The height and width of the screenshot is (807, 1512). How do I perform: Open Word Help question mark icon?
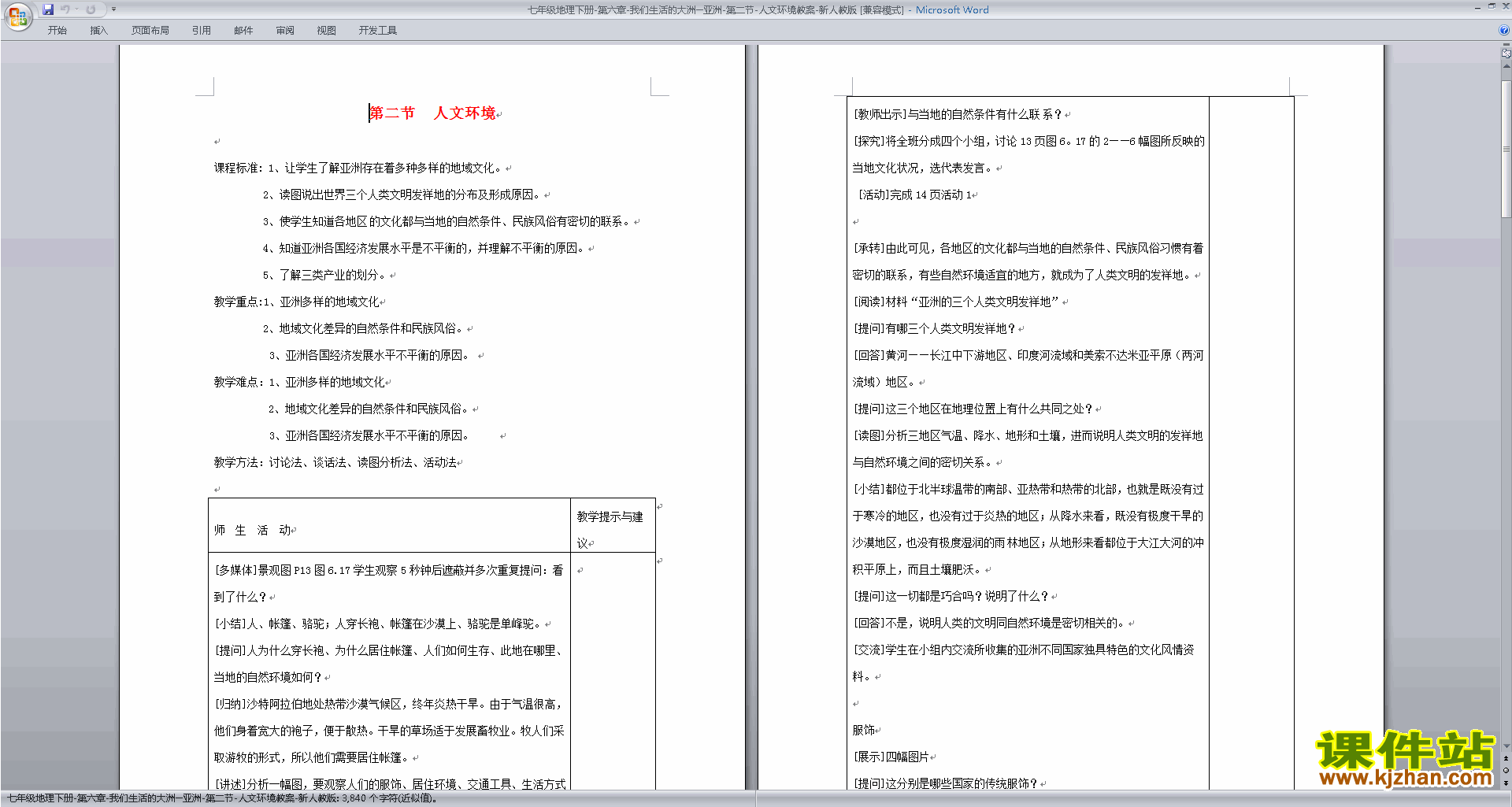(x=1504, y=31)
